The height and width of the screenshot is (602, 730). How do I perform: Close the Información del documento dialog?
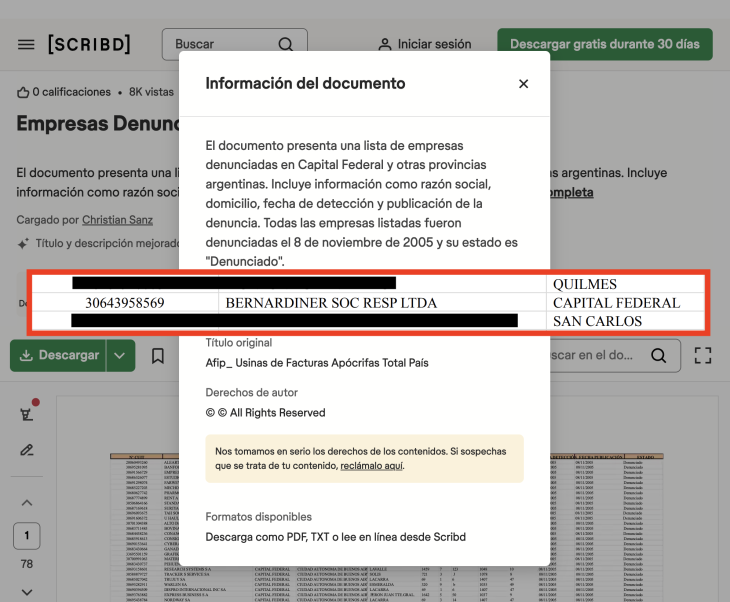(x=523, y=84)
